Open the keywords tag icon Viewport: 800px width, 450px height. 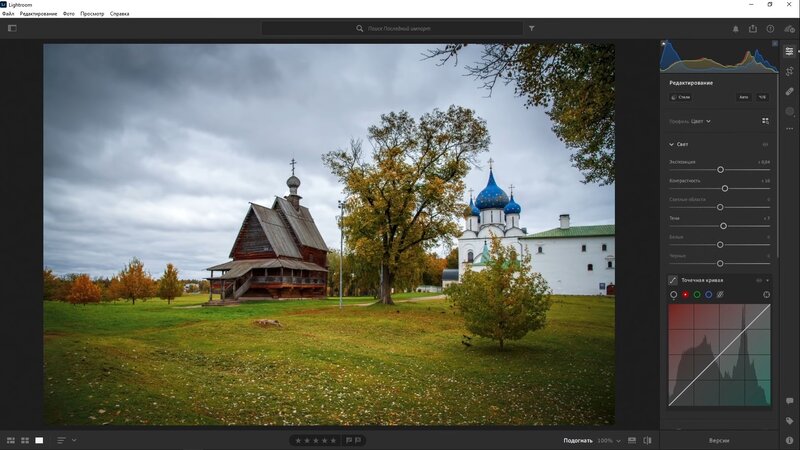coord(790,421)
